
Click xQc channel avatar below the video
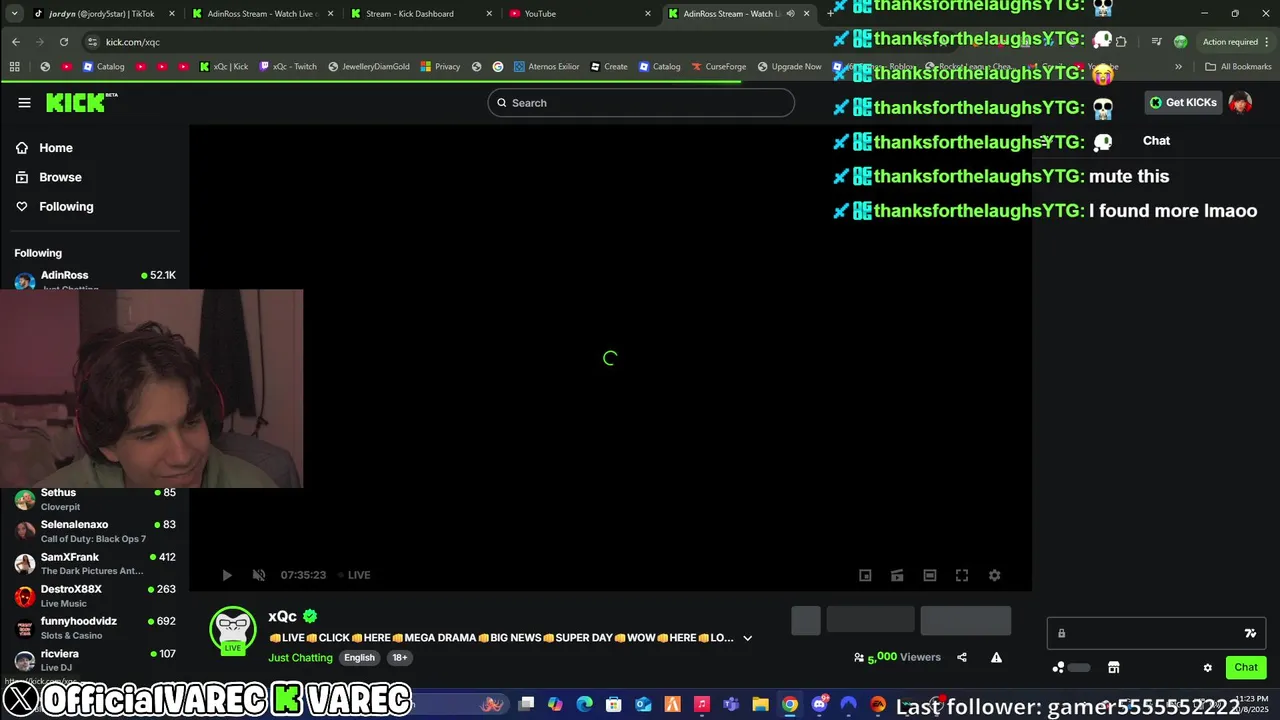pyautogui.click(x=233, y=630)
